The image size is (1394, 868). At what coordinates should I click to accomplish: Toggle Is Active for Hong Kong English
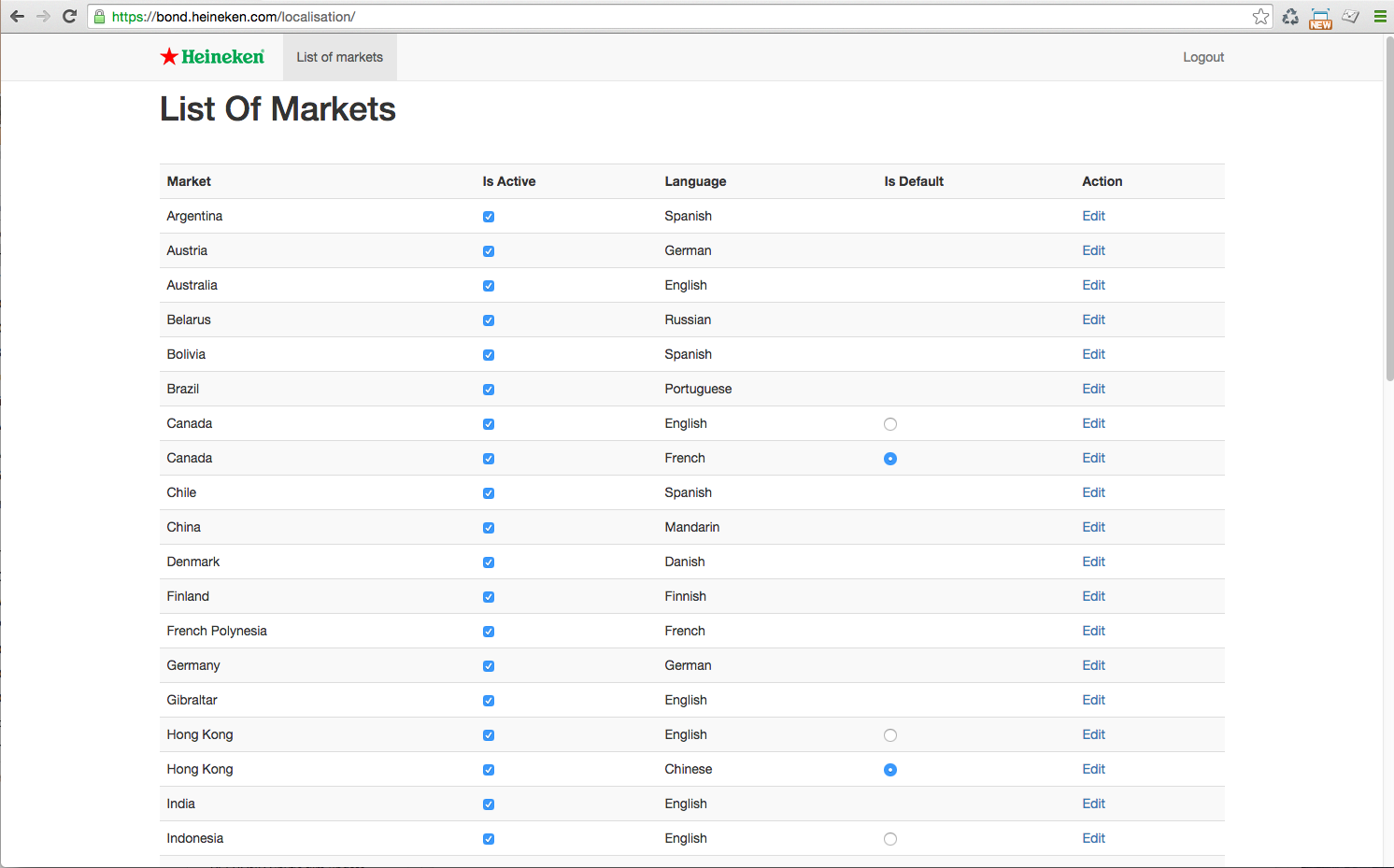pyautogui.click(x=489, y=735)
